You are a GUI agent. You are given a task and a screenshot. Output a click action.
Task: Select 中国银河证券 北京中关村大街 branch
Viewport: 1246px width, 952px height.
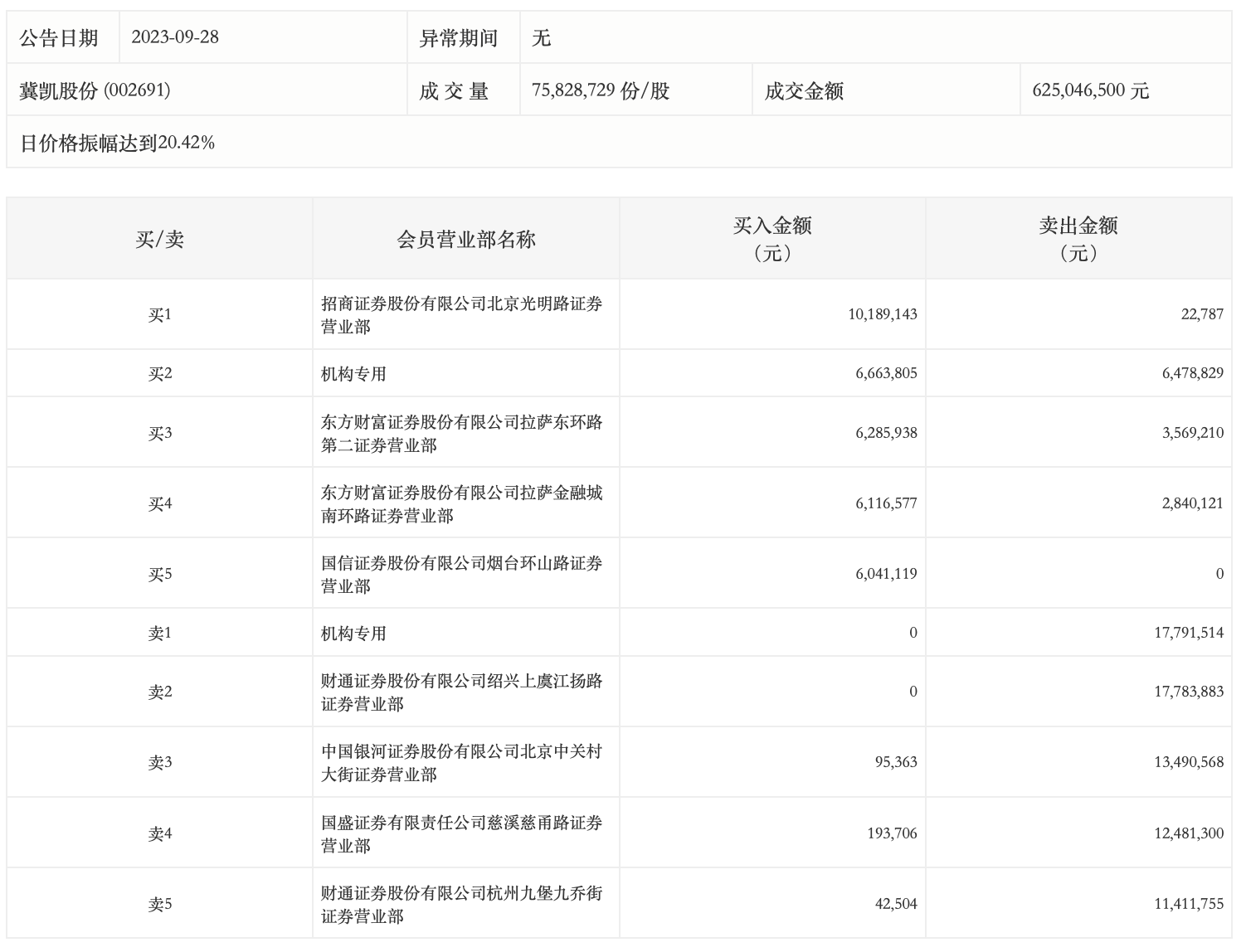click(x=461, y=763)
